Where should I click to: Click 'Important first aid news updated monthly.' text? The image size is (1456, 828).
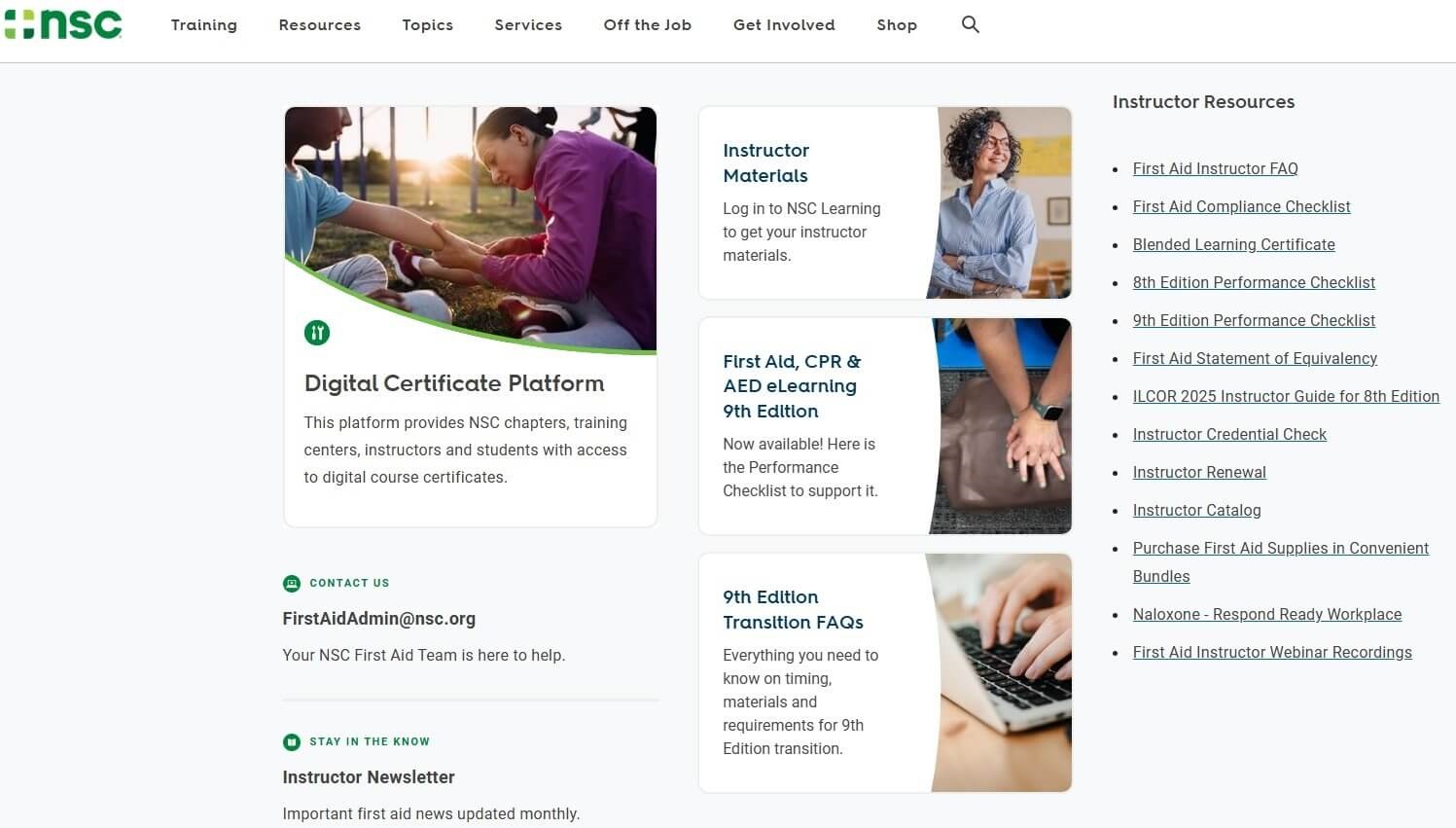point(431,814)
